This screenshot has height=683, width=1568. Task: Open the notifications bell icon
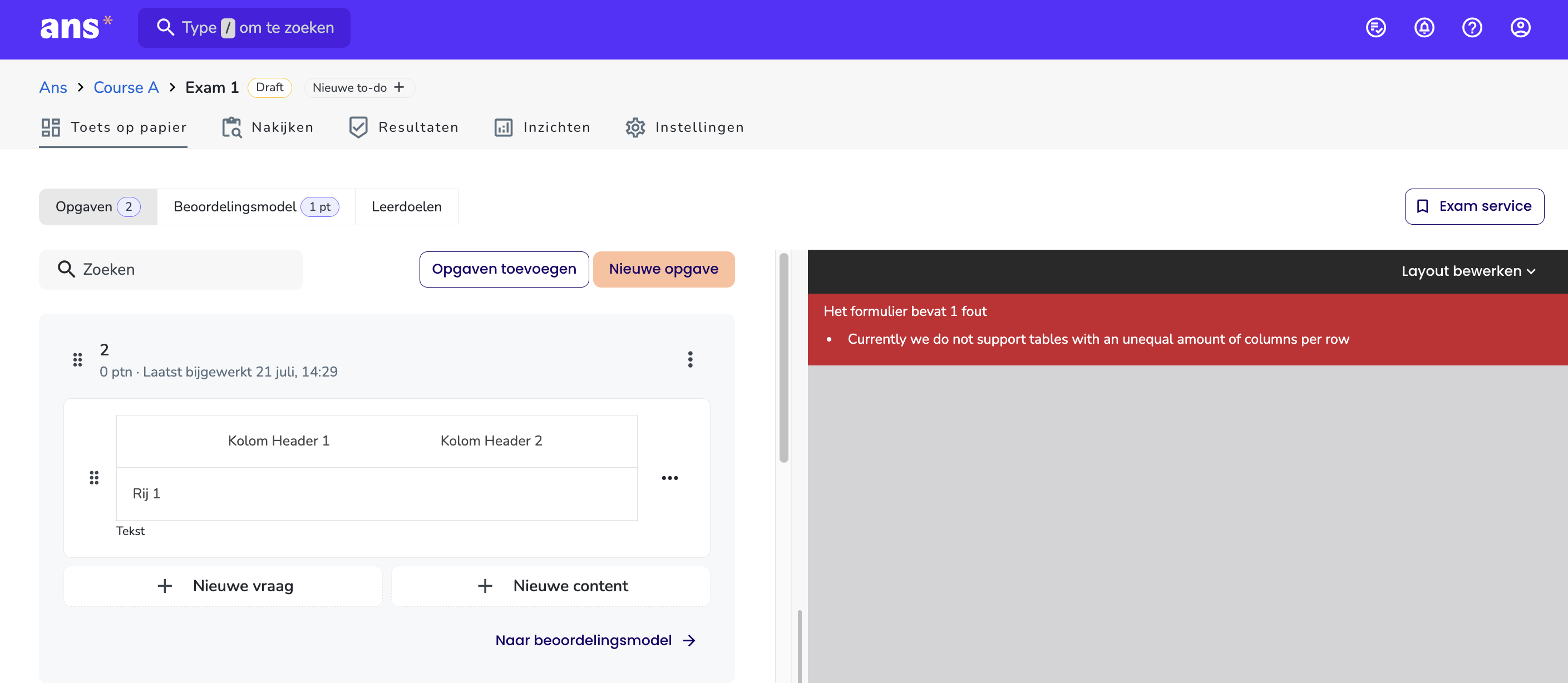click(1424, 27)
